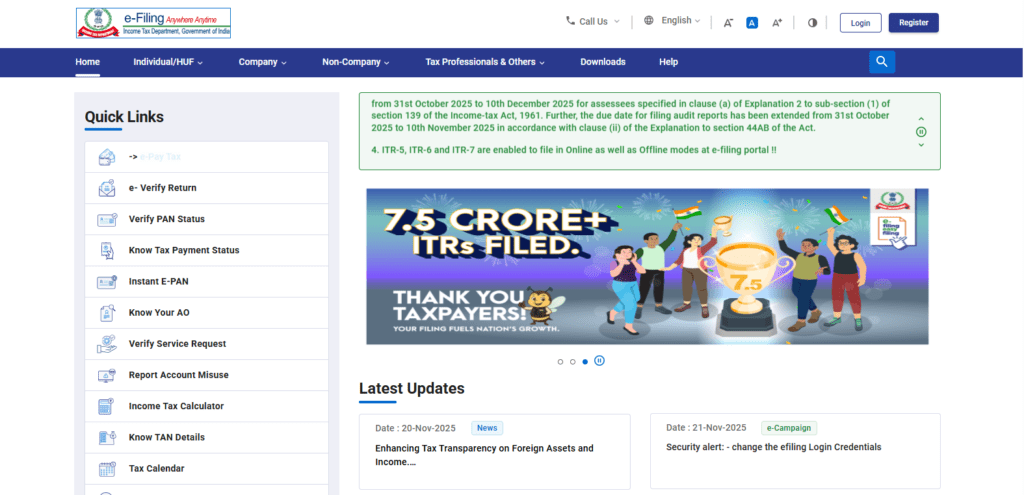Image resolution: width=1024 pixels, height=495 pixels.
Task: Click the blue search magnifier icon
Action: pos(881,62)
